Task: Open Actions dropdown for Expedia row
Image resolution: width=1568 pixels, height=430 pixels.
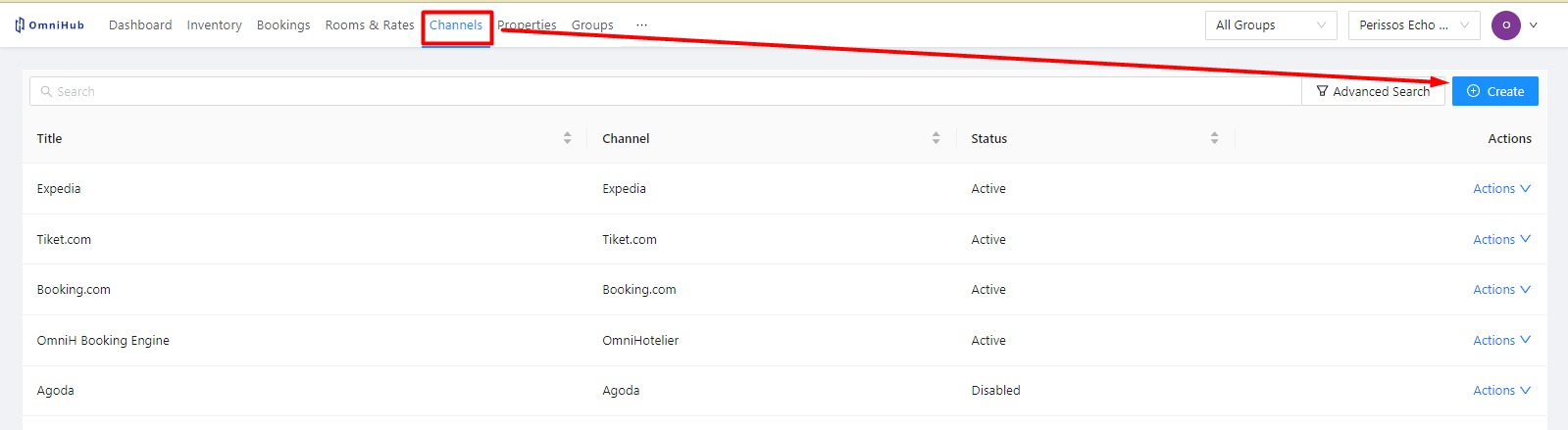Action: pos(1501,189)
